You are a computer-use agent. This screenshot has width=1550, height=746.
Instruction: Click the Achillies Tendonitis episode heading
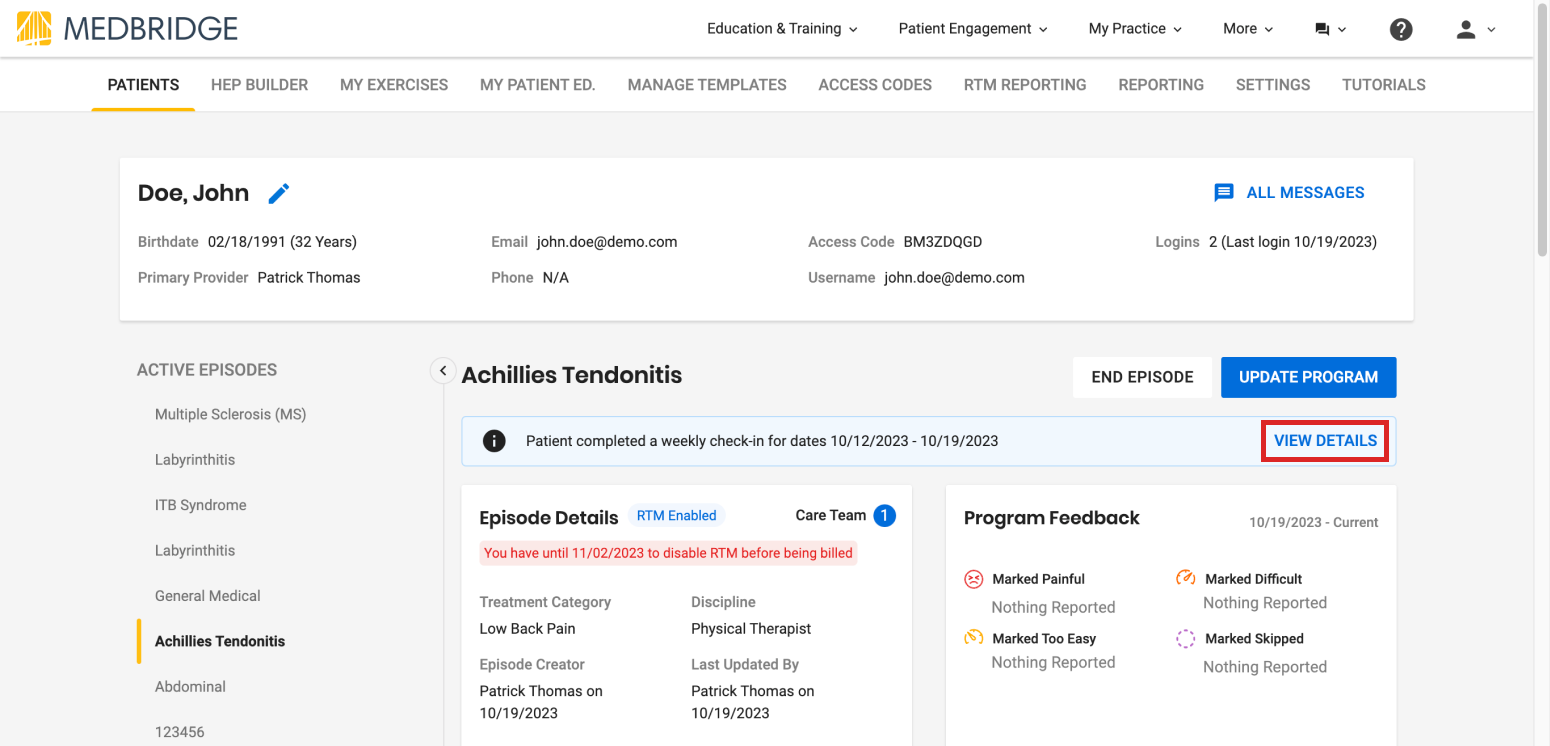(572, 375)
